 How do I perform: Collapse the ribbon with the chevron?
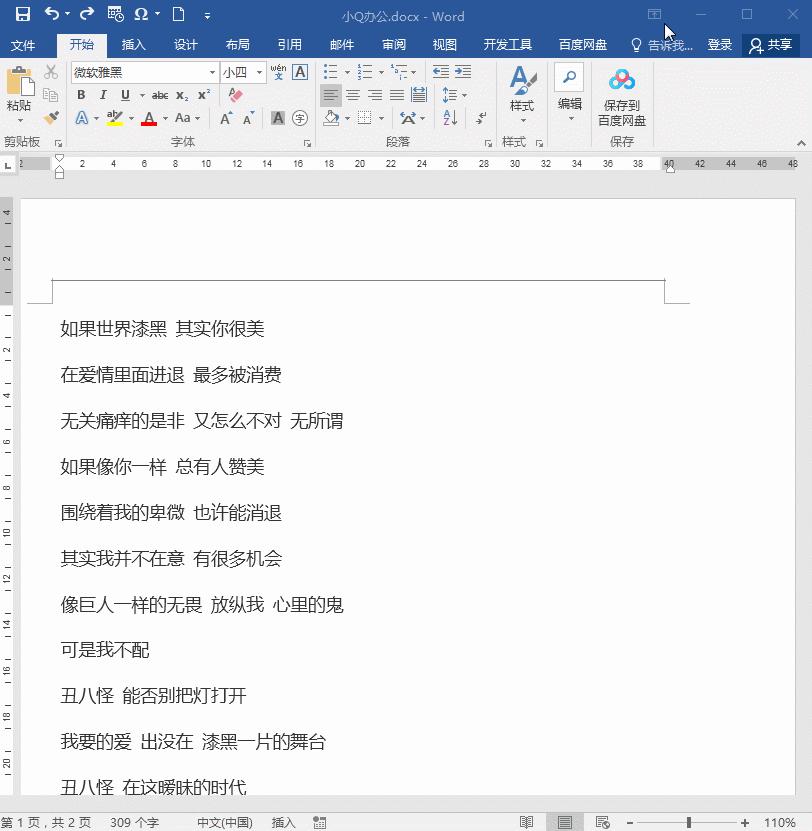coord(801,143)
